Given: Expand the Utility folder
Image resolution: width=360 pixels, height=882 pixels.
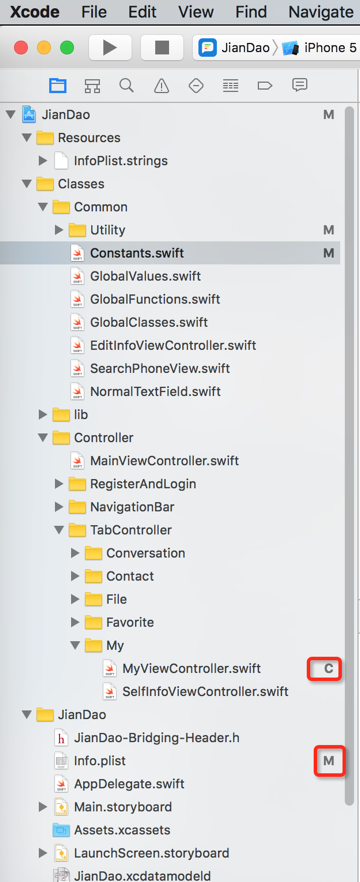Looking at the screenshot, I should click(x=58, y=230).
